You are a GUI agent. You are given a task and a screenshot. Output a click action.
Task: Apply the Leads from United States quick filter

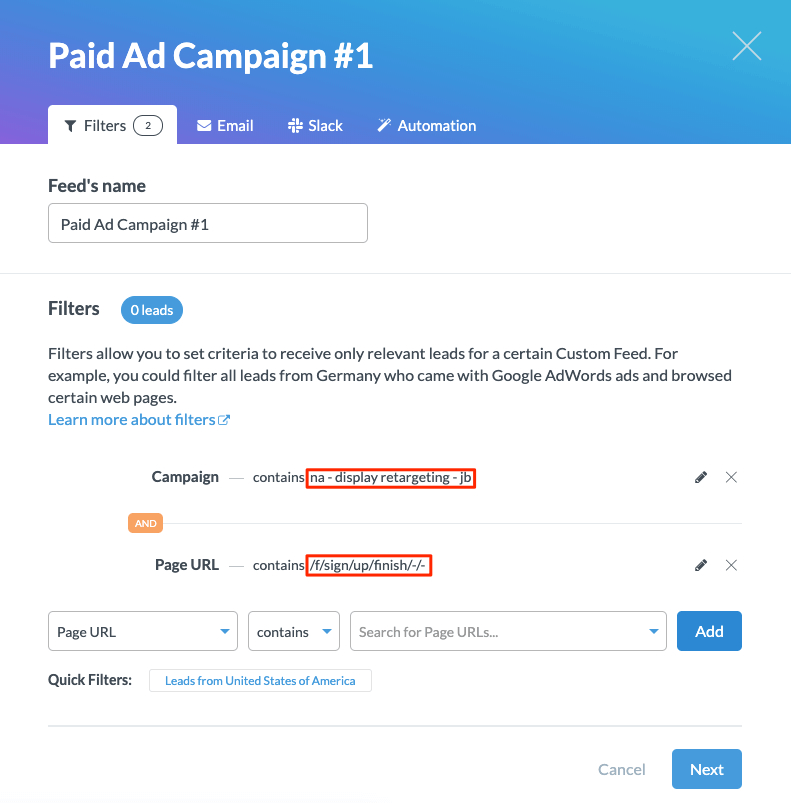click(260, 680)
